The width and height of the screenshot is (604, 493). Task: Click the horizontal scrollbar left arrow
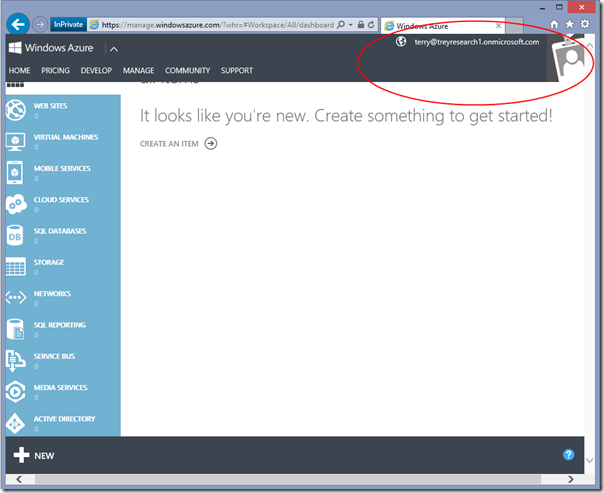click(x=19, y=479)
